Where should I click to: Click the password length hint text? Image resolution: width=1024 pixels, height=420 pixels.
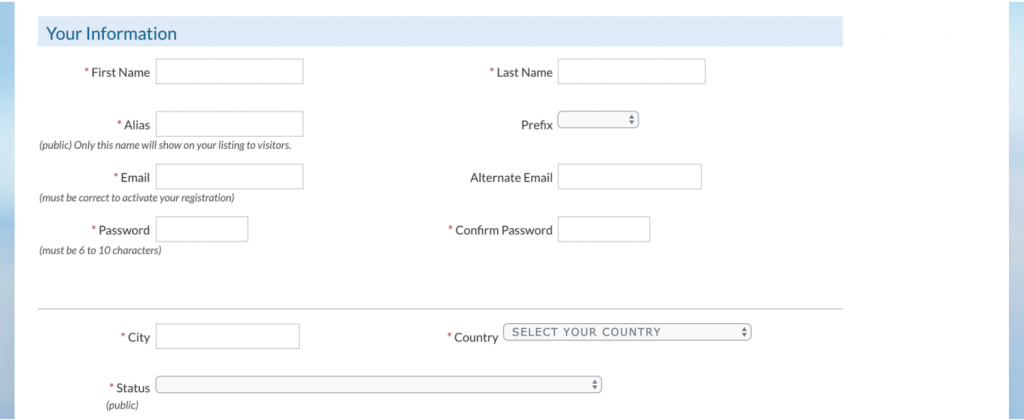(x=100, y=250)
